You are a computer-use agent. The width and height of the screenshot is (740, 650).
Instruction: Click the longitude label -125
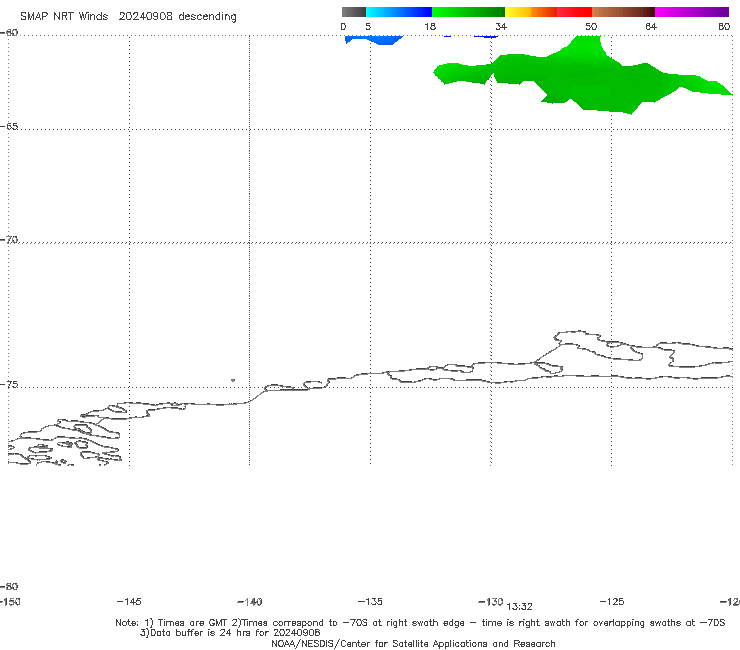coord(612,601)
